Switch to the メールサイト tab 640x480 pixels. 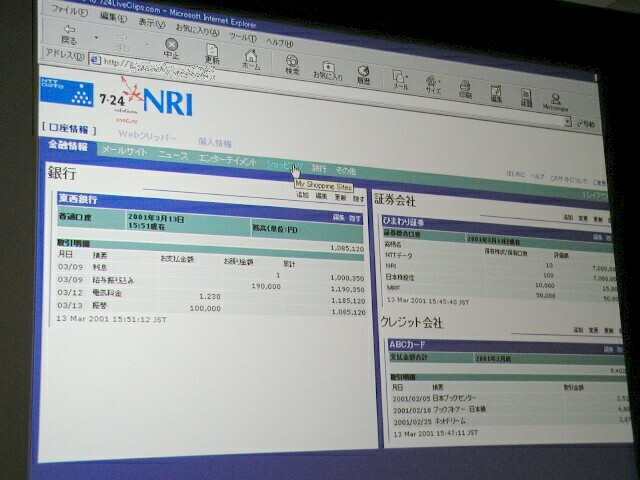pyautogui.click(x=125, y=151)
